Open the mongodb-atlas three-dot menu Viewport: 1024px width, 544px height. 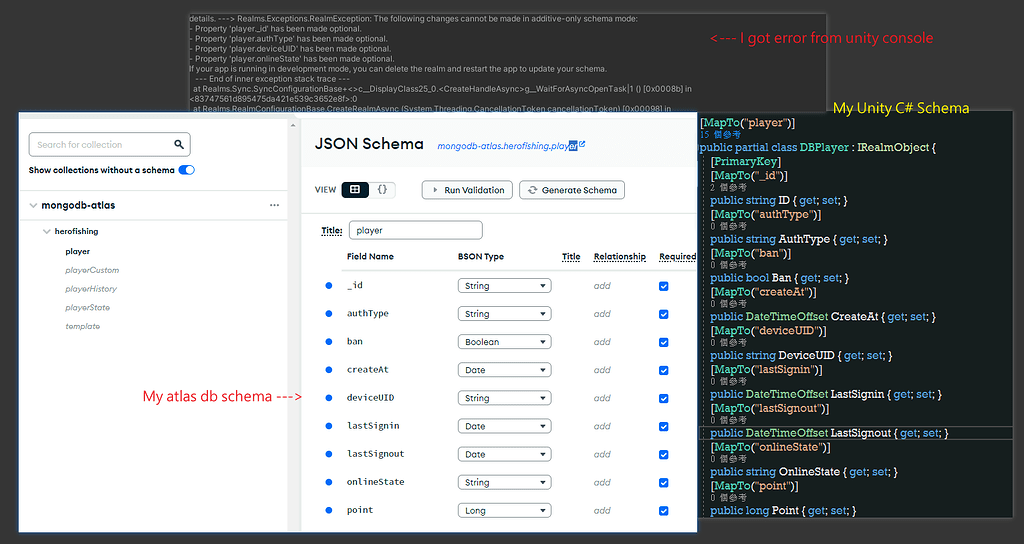[274, 206]
